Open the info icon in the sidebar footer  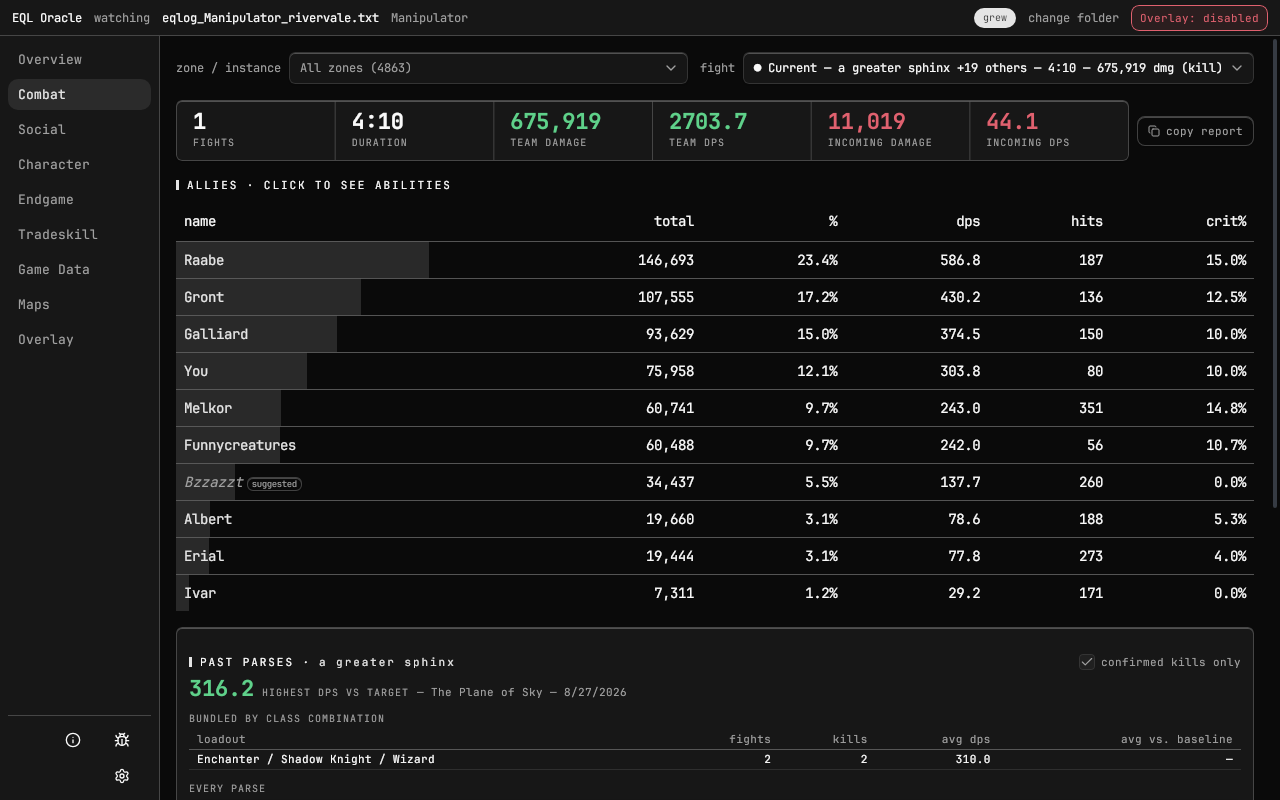tap(73, 740)
